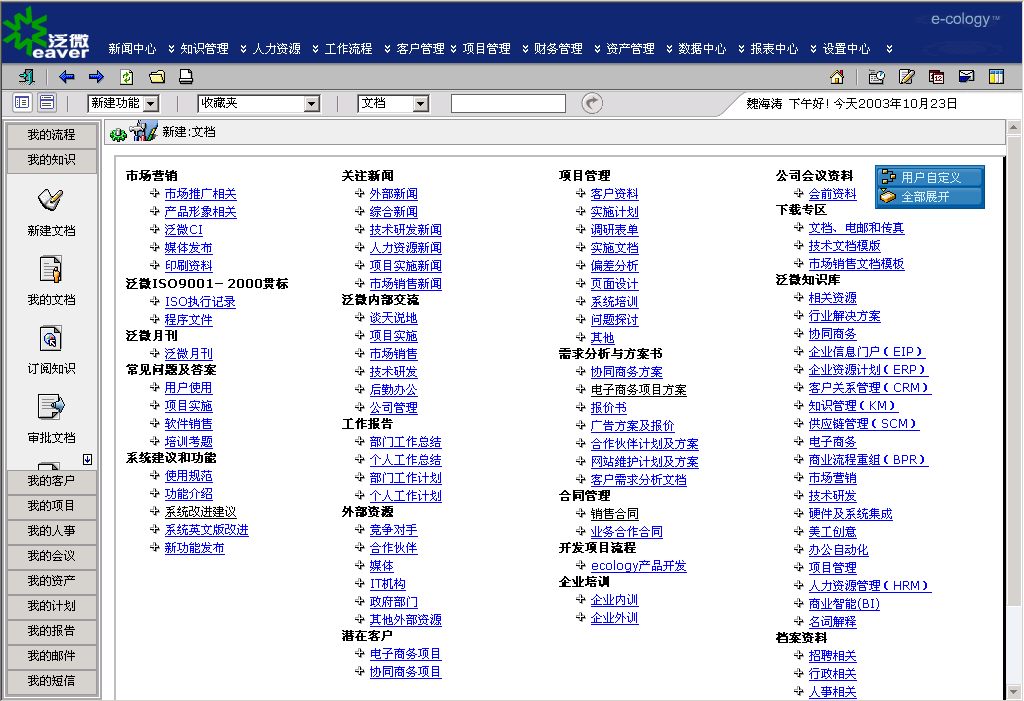Open the 资产管理 menu
Image resolution: width=1024 pixels, height=701 pixels.
click(630, 49)
